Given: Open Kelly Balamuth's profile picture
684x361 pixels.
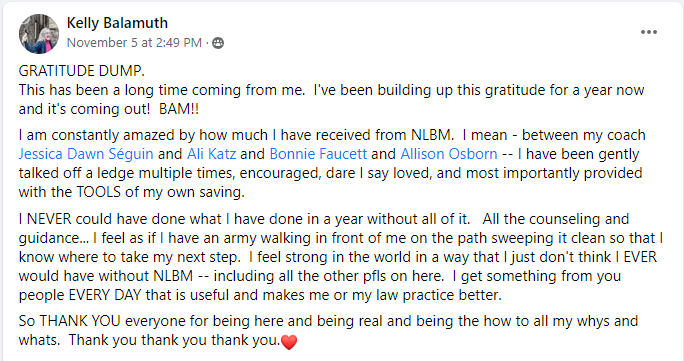Looking at the screenshot, I should coord(39,34).
